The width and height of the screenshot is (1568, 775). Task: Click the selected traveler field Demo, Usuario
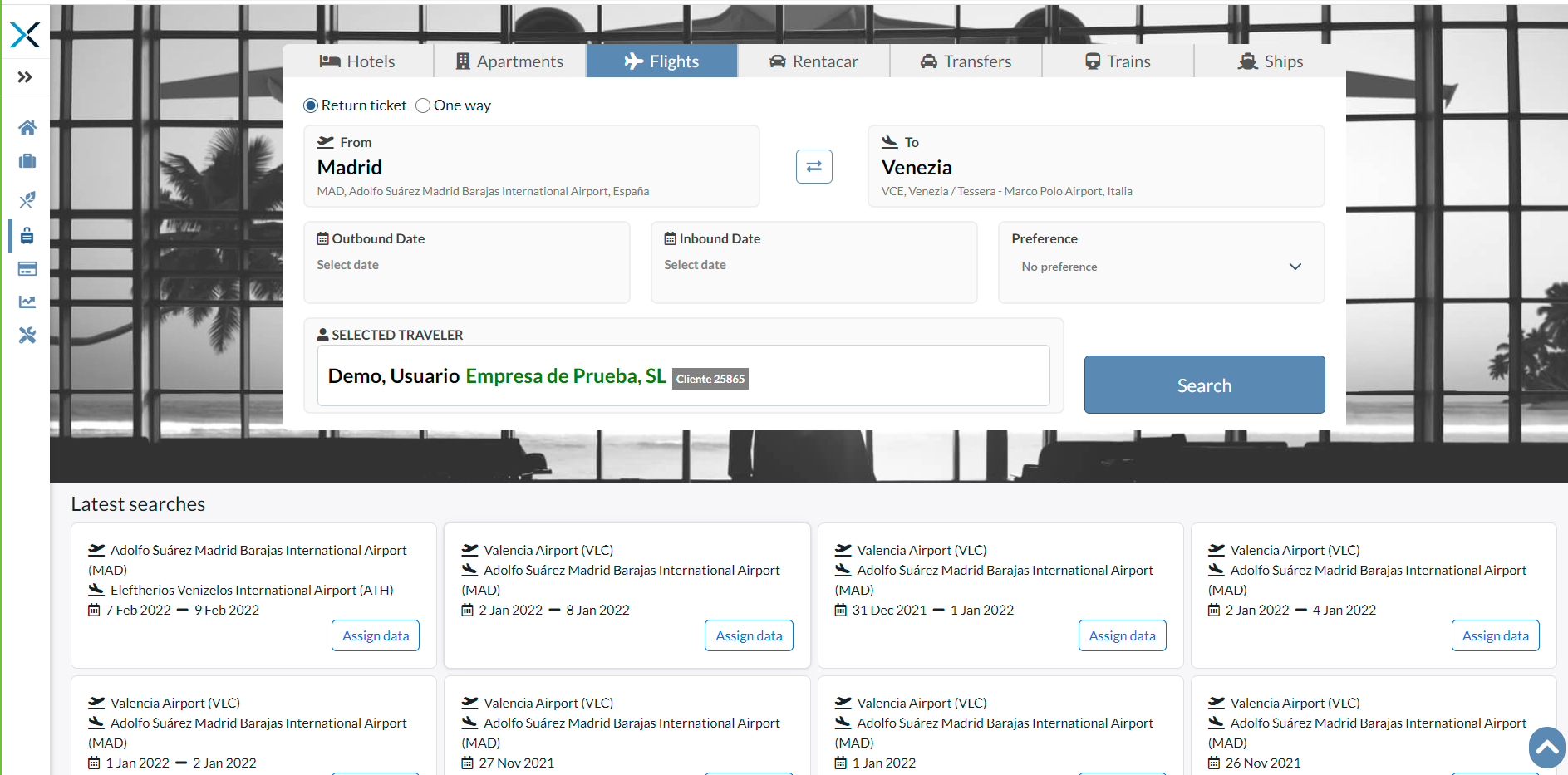(684, 375)
